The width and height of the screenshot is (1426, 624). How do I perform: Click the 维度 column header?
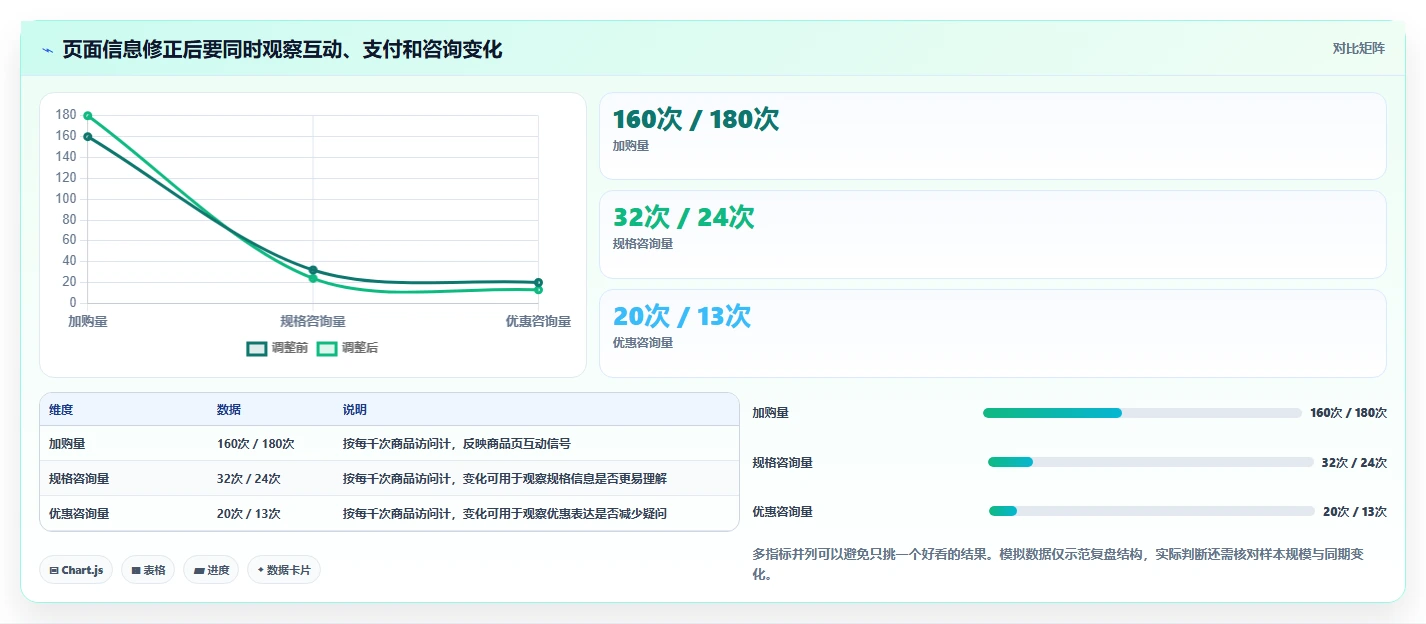pos(61,410)
